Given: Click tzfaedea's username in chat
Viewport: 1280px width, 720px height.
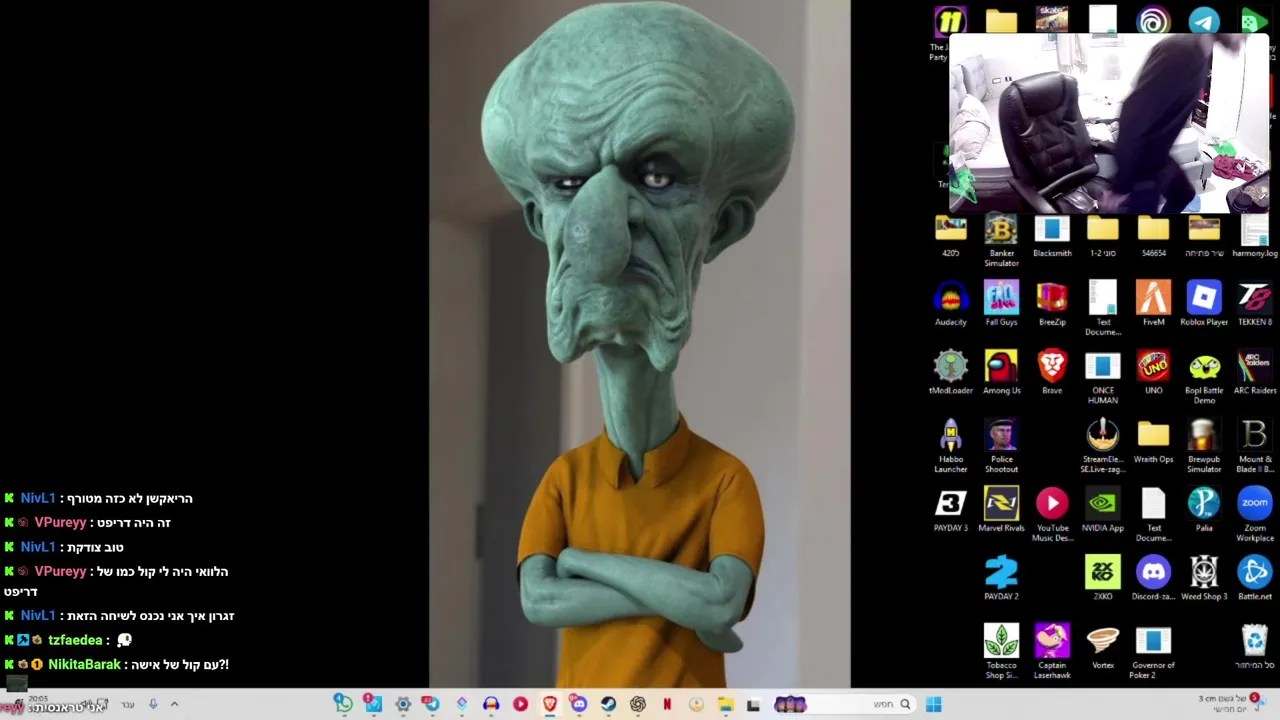Looking at the screenshot, I should [x=75, y=640].
